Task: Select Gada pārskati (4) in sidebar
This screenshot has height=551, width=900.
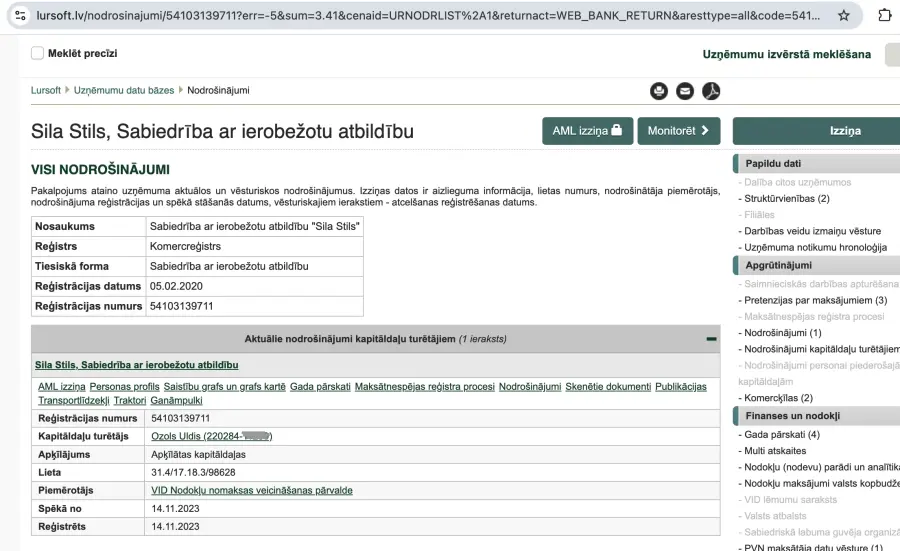Action: point(782,434)
